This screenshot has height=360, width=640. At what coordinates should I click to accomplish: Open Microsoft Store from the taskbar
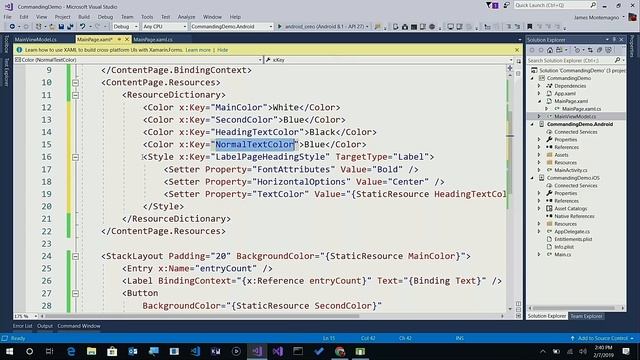(x=112, y=351)
